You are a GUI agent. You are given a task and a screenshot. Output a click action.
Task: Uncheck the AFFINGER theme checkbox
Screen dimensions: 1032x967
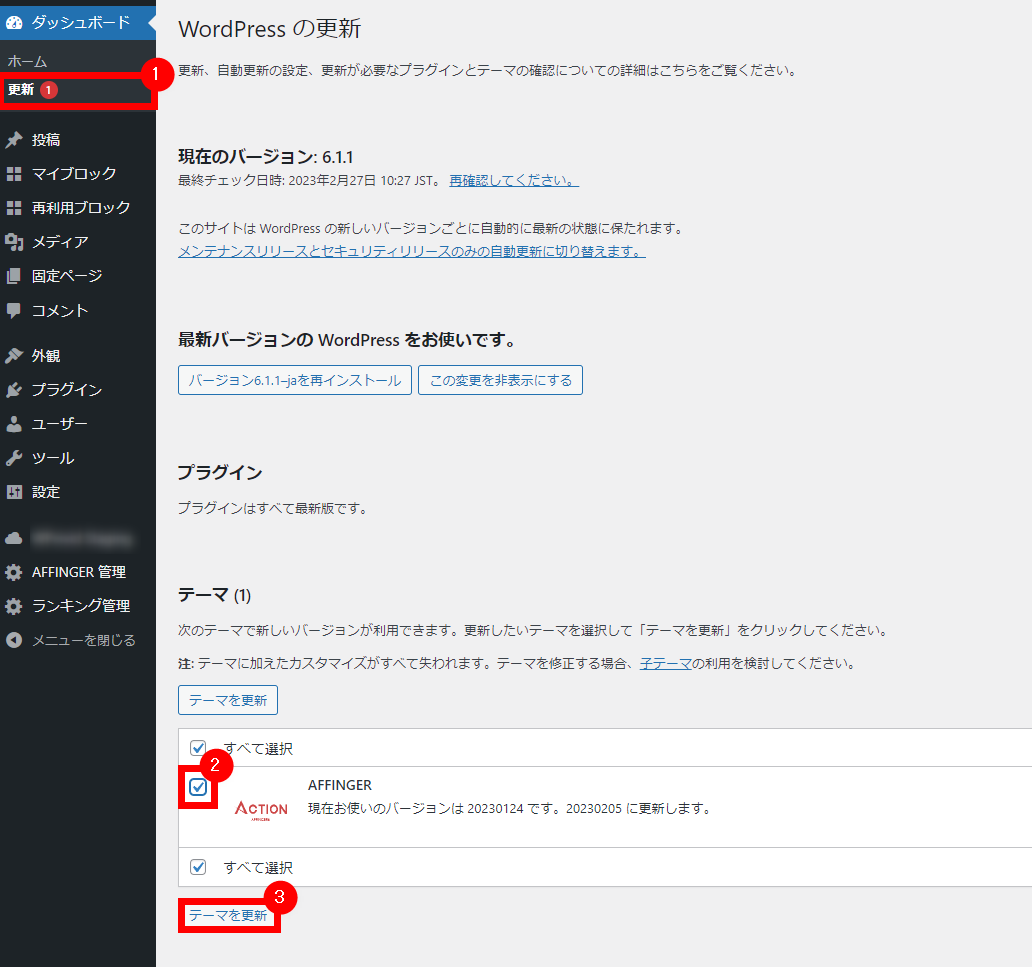[197, 787]
